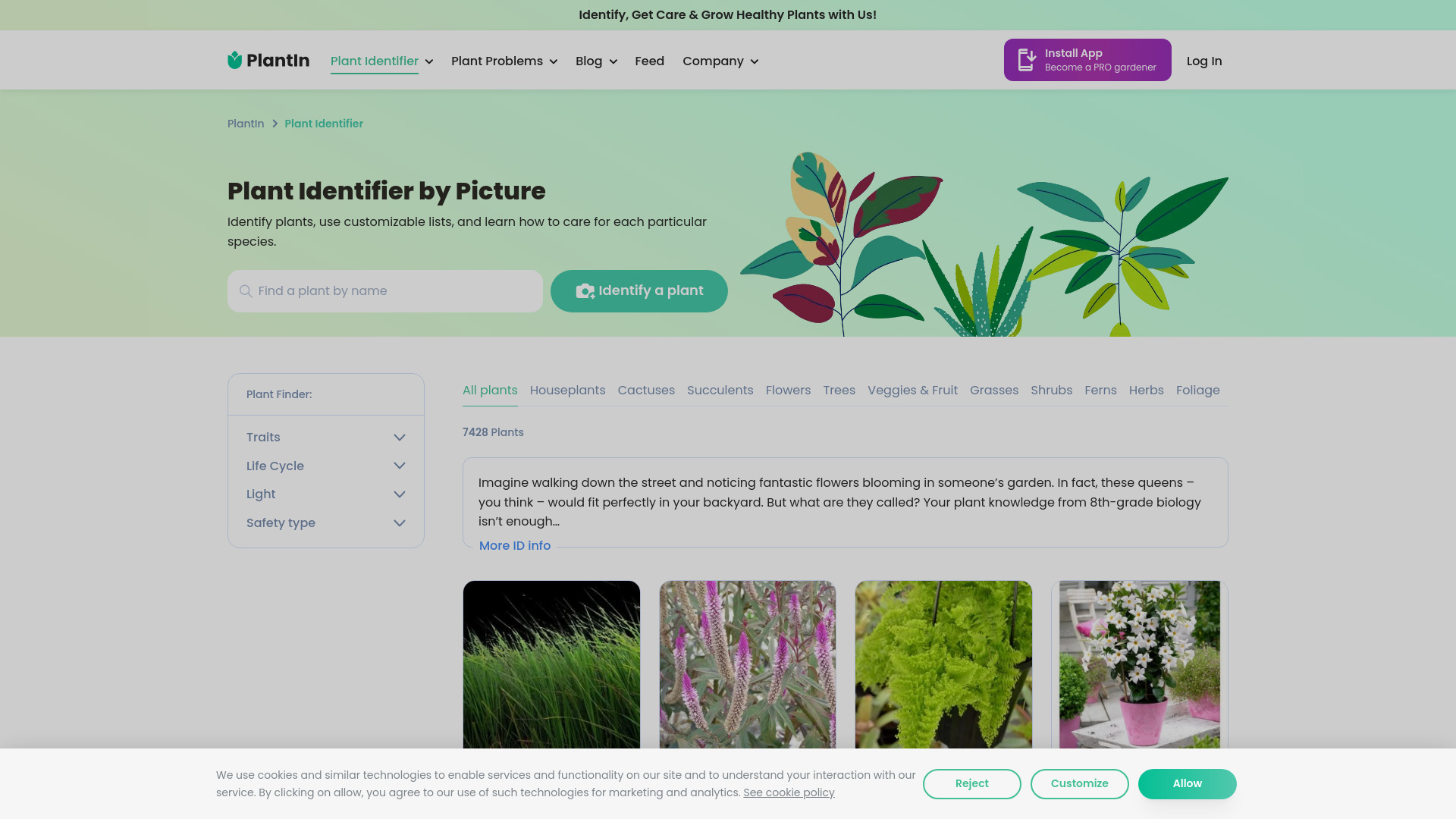Select the Succulents category tab

720,390
